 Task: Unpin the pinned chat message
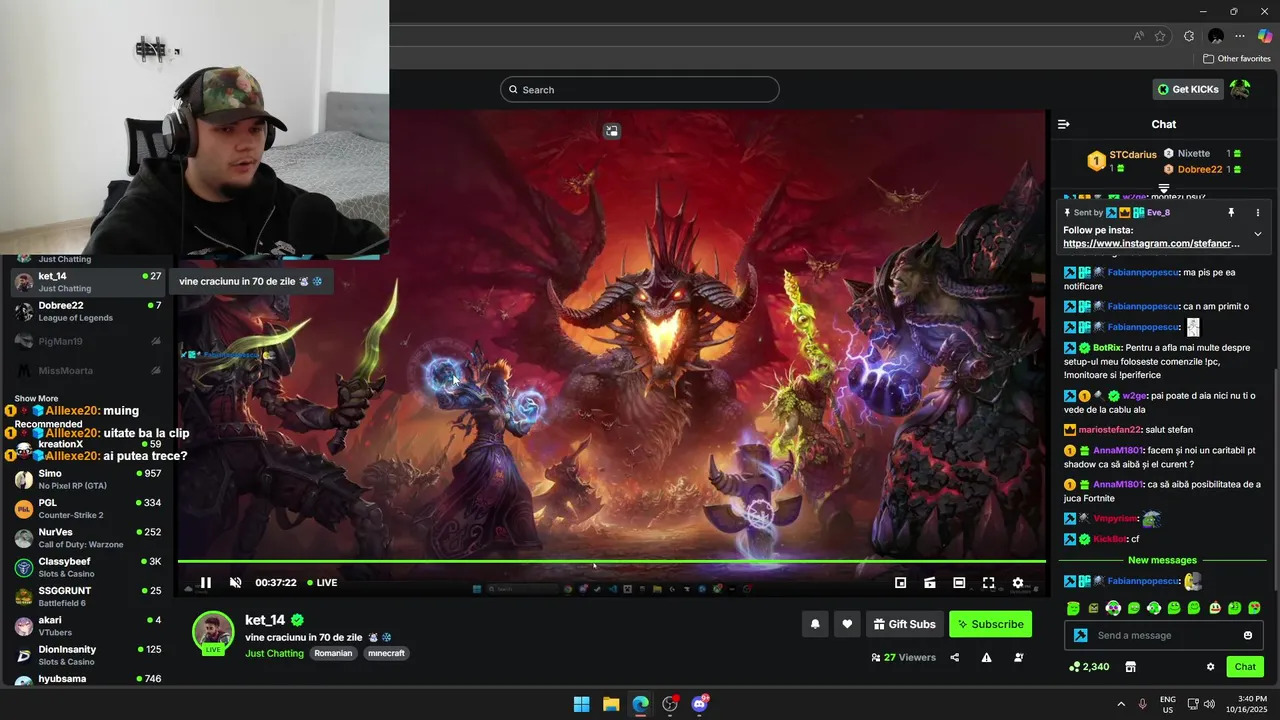click(1231, 213)
